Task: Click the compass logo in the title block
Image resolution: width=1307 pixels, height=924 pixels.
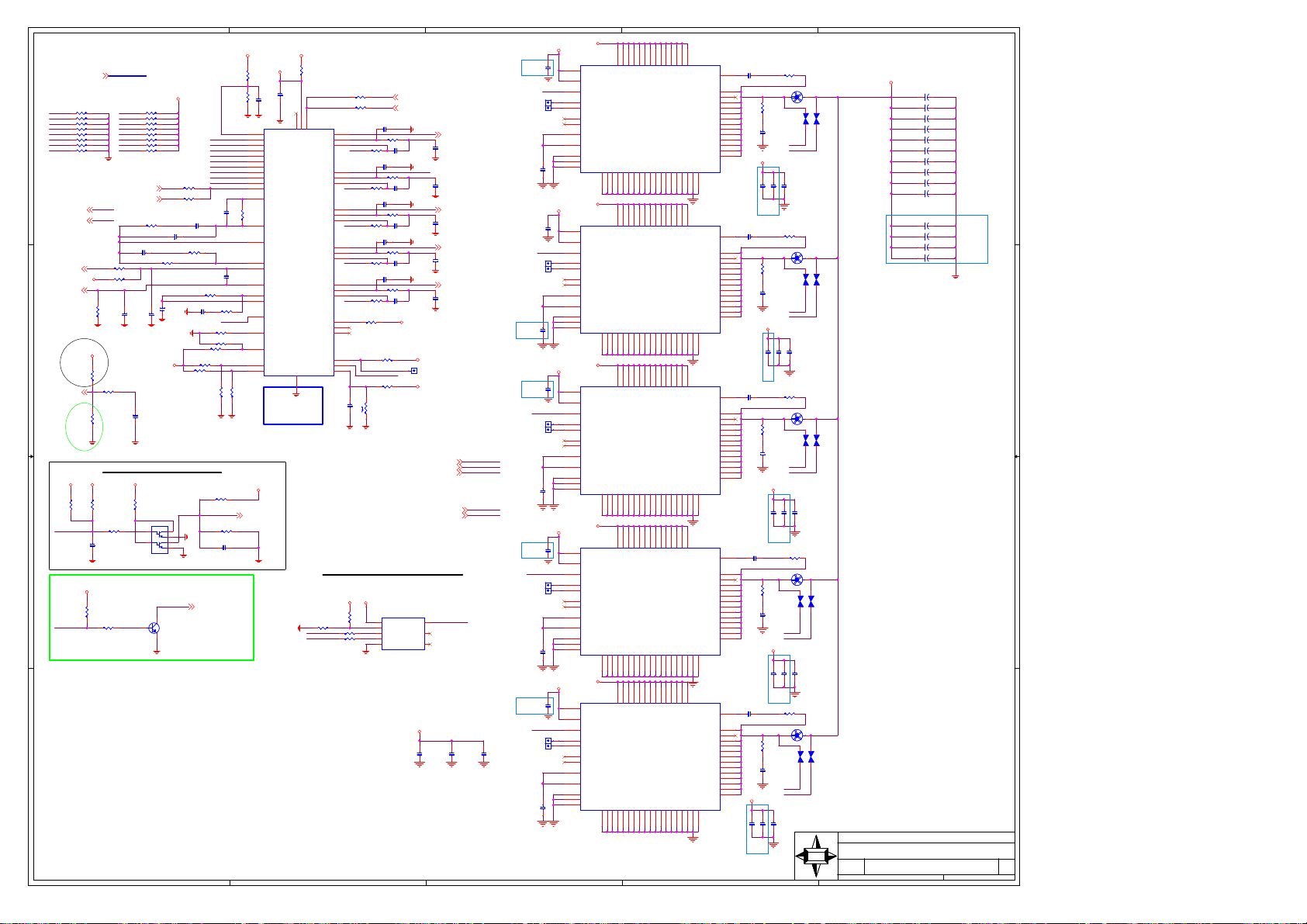Action: 816,856
